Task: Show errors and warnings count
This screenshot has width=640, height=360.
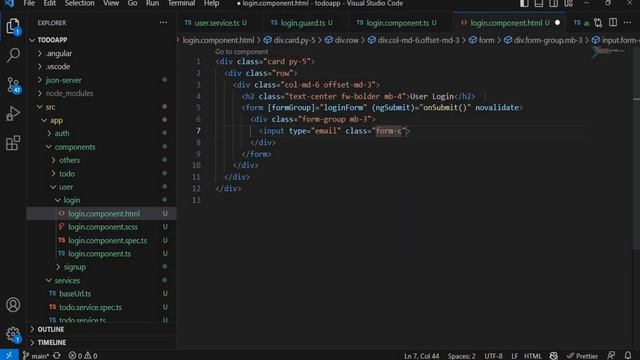Action: click(x=83, y=356)
